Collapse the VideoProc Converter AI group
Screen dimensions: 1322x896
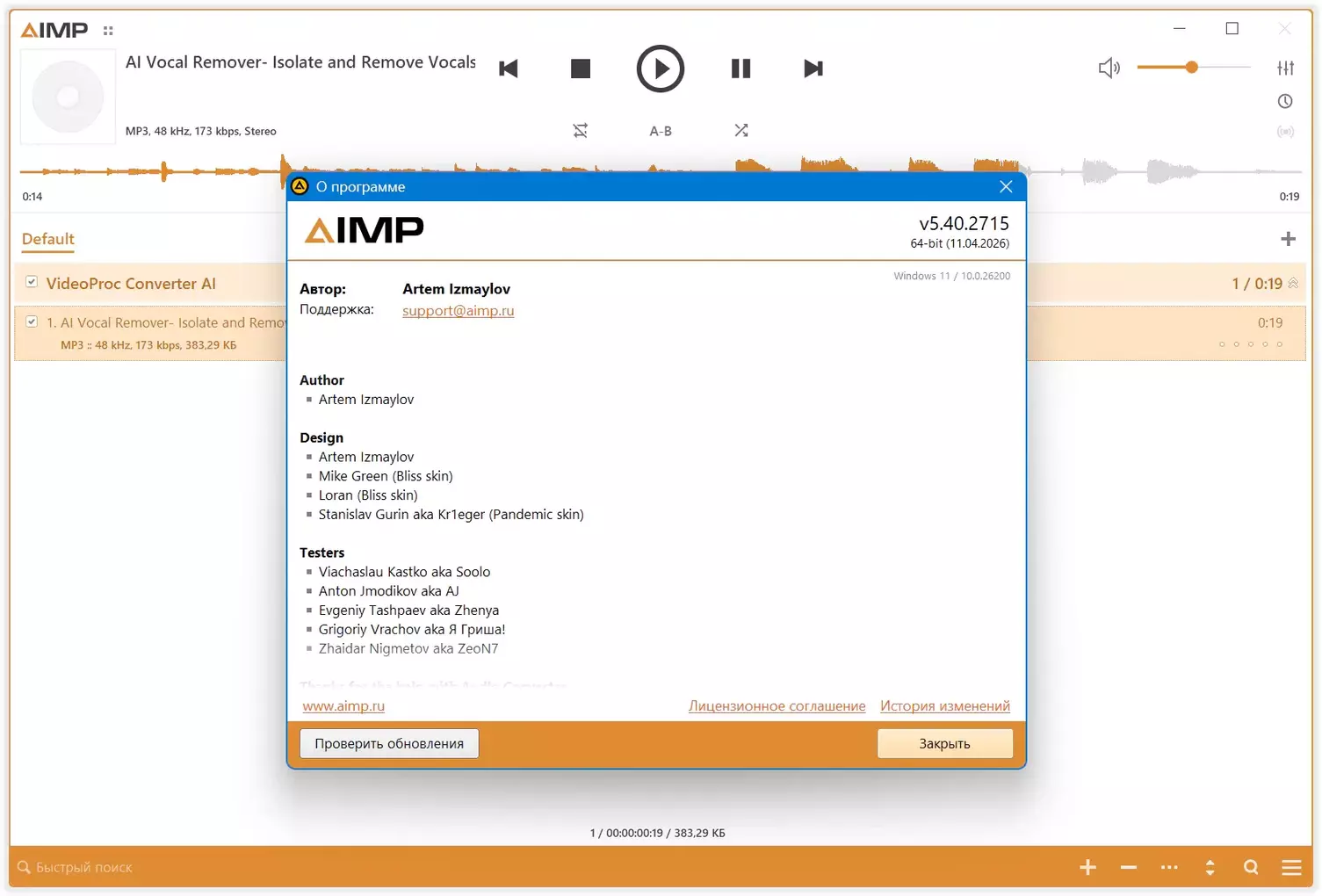1293,283
